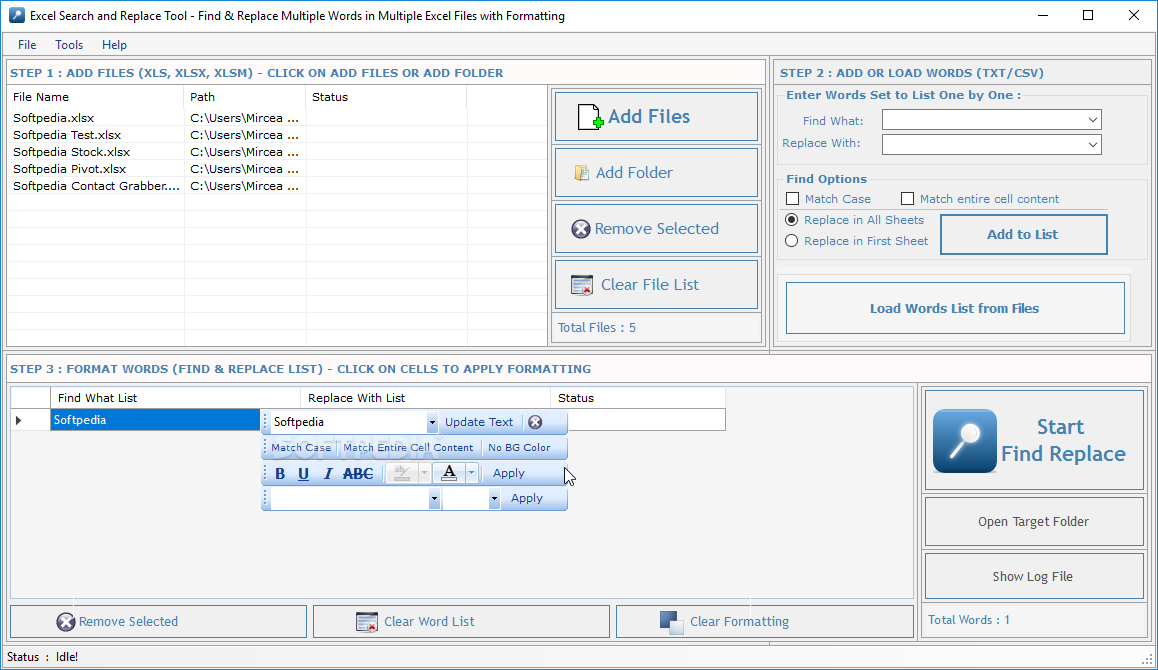Screen dimensions: 1158x670
Task: Toggle Match Entire Cell Content in toolbar
Action: [408, 448]
